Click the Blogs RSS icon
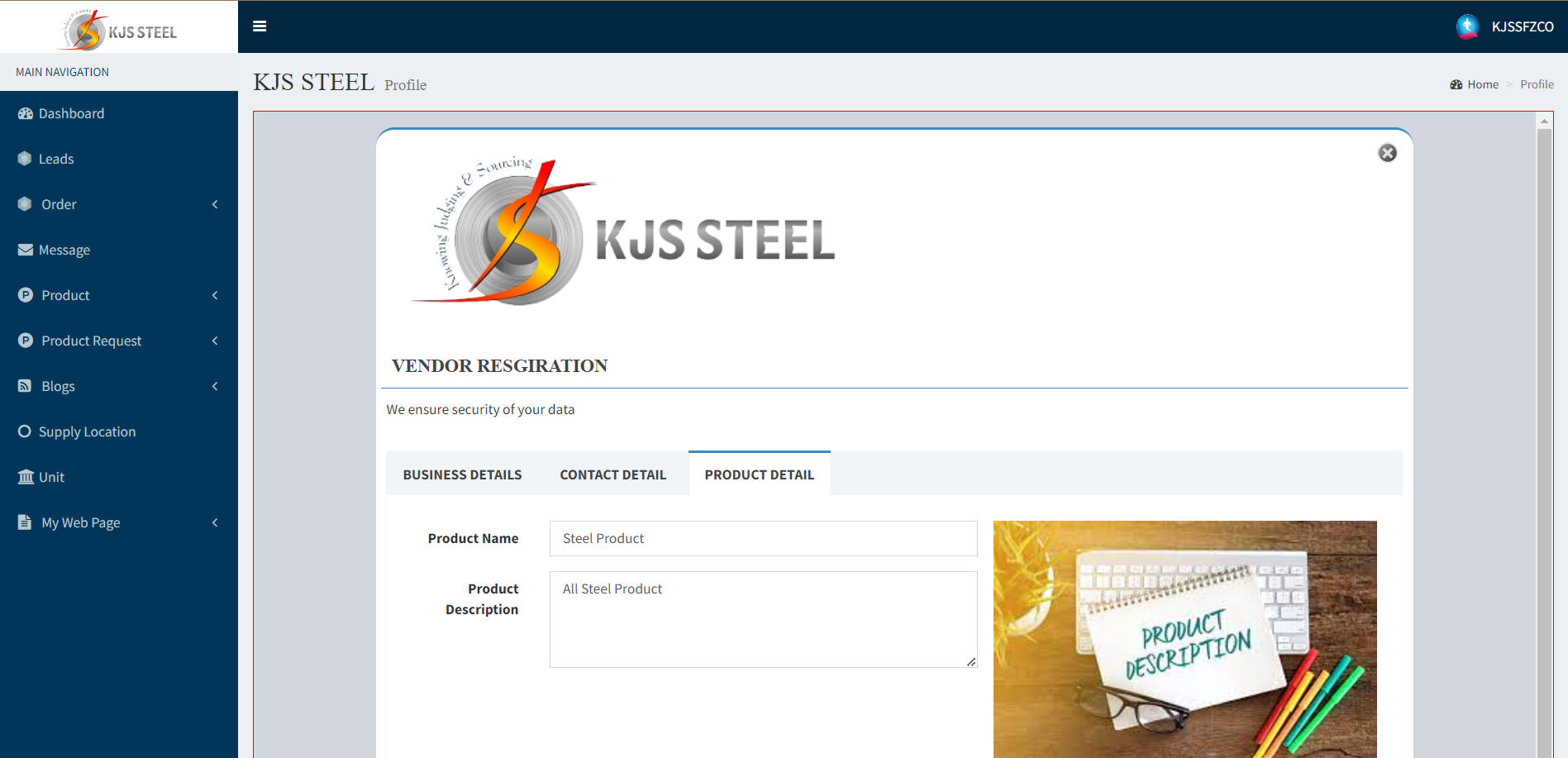Screen dimensions: 1568x758 pos(25,386)
